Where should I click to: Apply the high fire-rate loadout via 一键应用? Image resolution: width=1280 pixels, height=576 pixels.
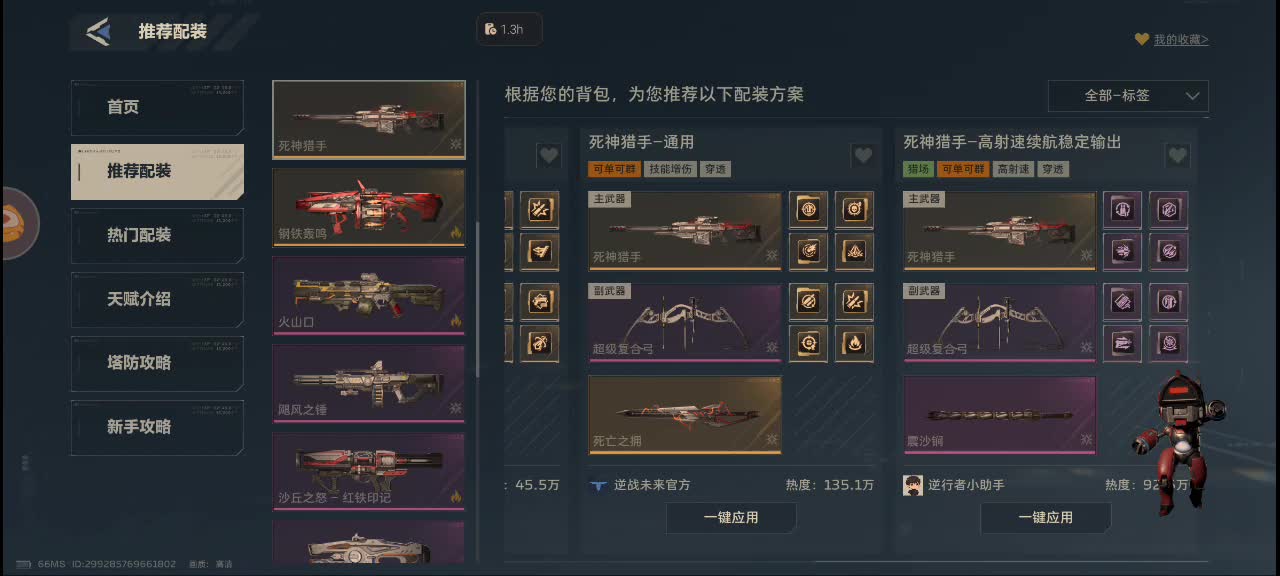(1045, 517)
